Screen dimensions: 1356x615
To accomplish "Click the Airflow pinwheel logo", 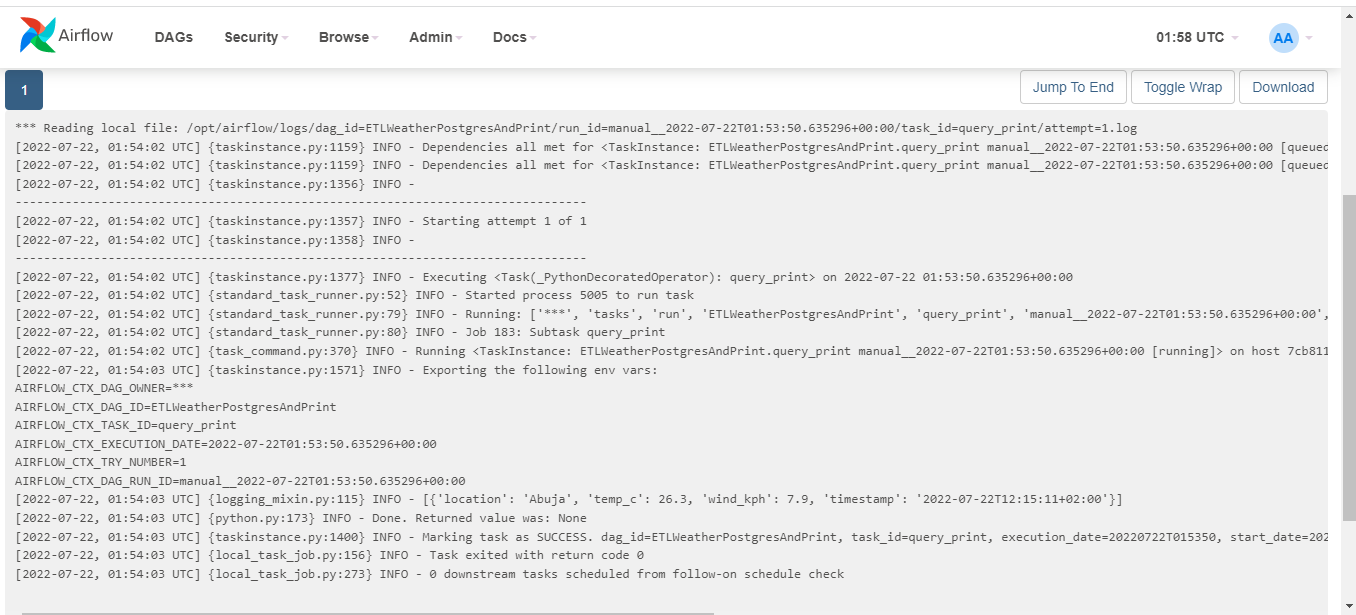I will pos(39,33).
